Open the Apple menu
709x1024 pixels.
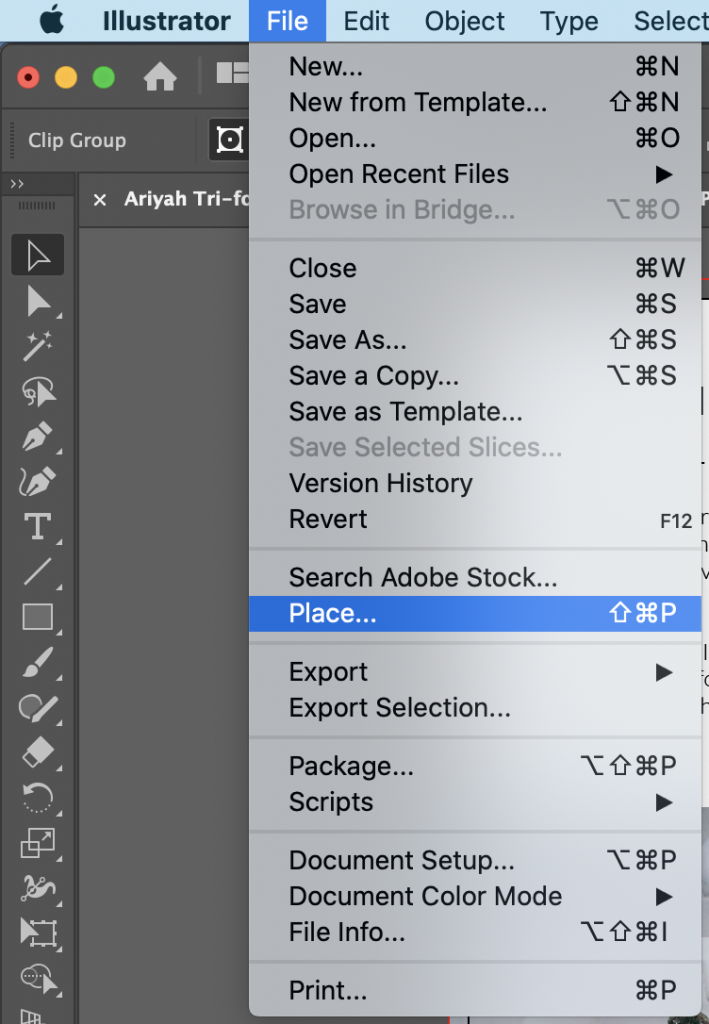pyautogui.click(x=52, y=21)
